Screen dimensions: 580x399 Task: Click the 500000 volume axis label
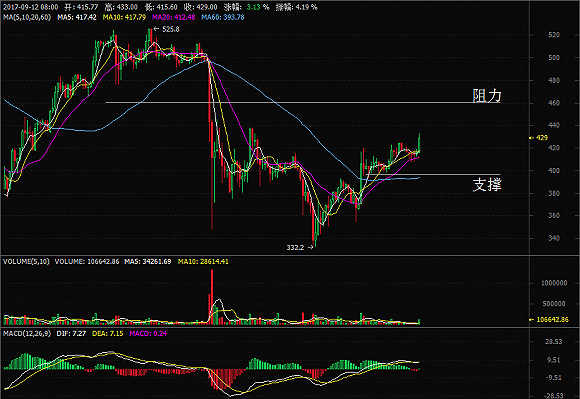(x=554, y=304)
